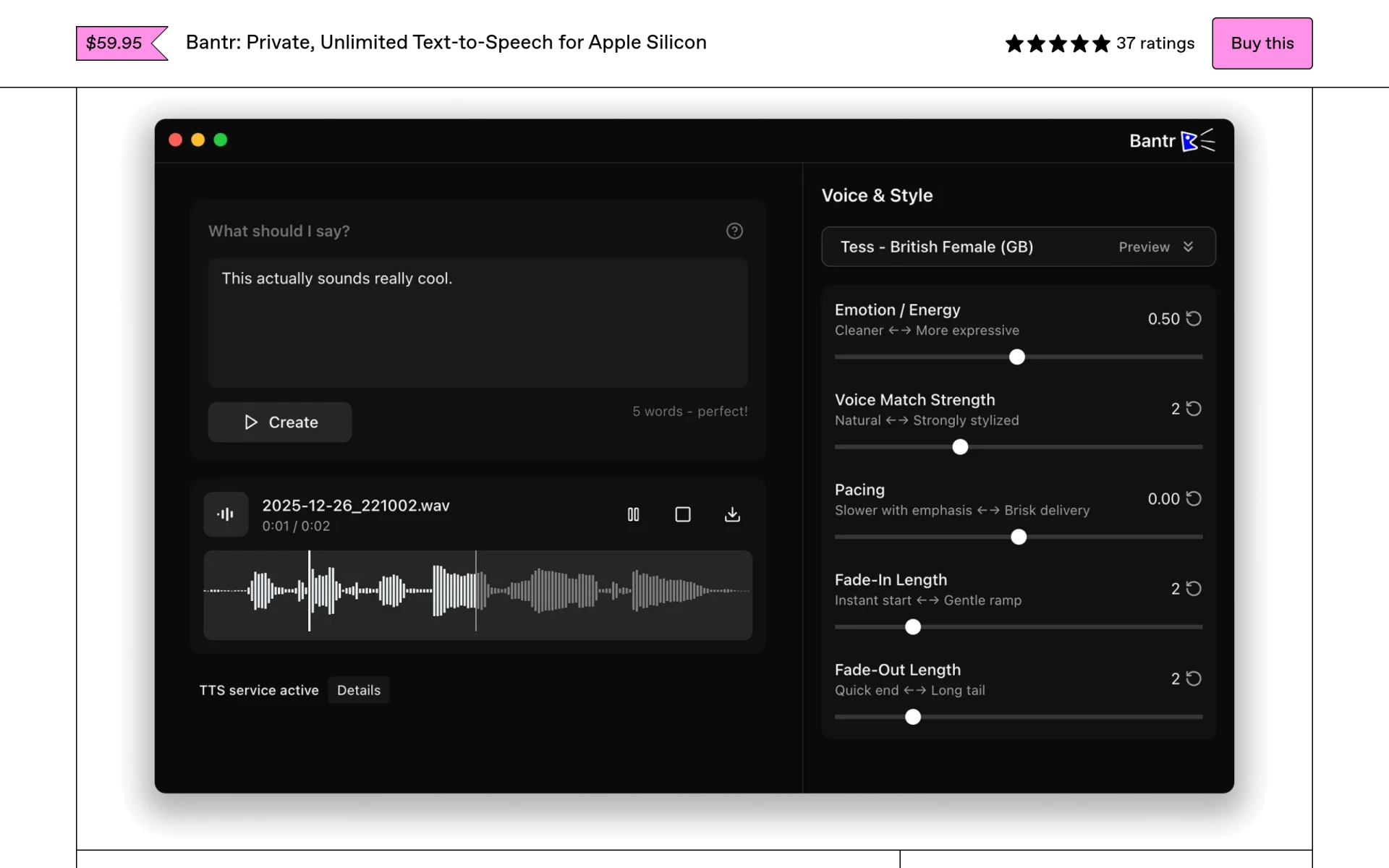Click the 'TTS service active' status text
This screenshot has width=1389, height=868.
pos(259,690)
